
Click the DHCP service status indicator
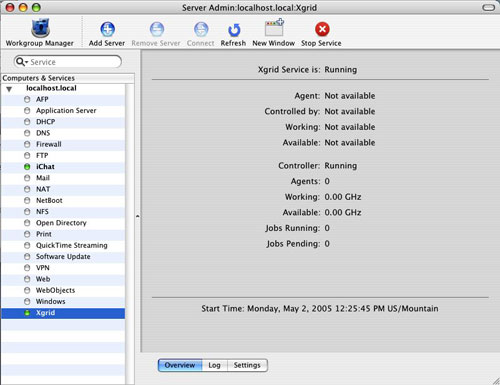point(27,122)
